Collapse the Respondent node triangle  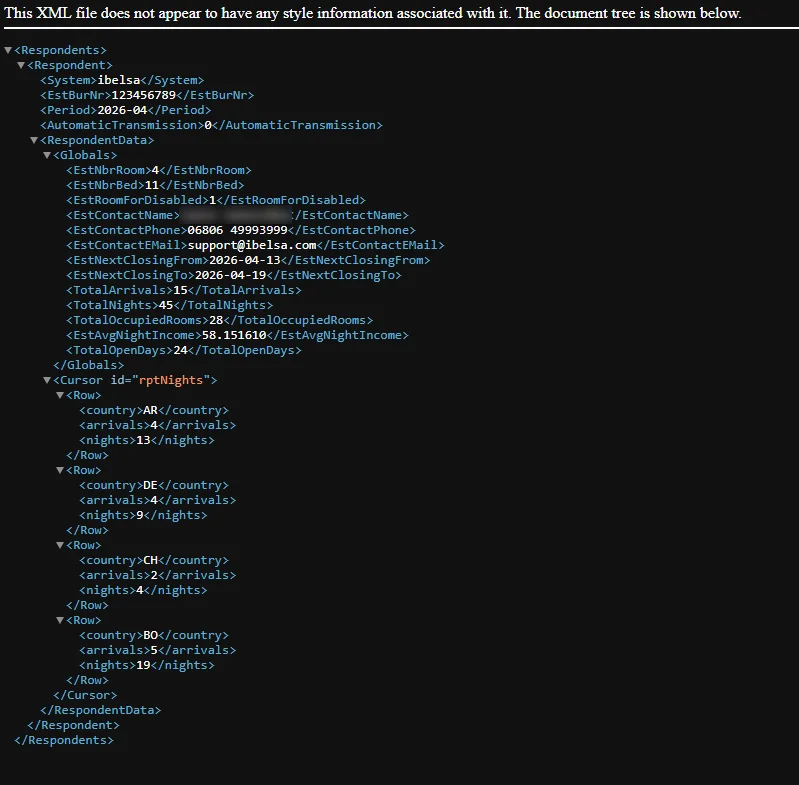click(21, 65)
